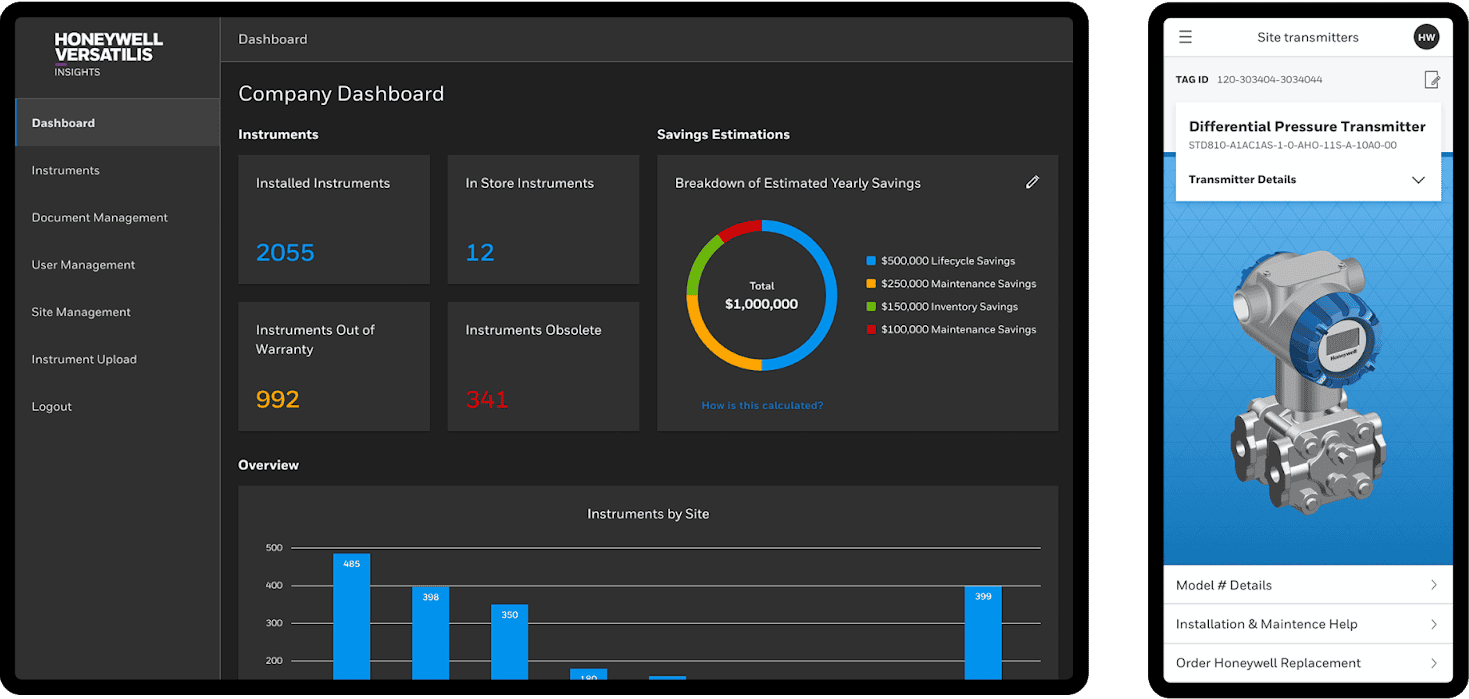This screenshot has height=699, width=1469.
Task: Click tag ID value 120-303404-3034044
Action: pos(1269,80)
